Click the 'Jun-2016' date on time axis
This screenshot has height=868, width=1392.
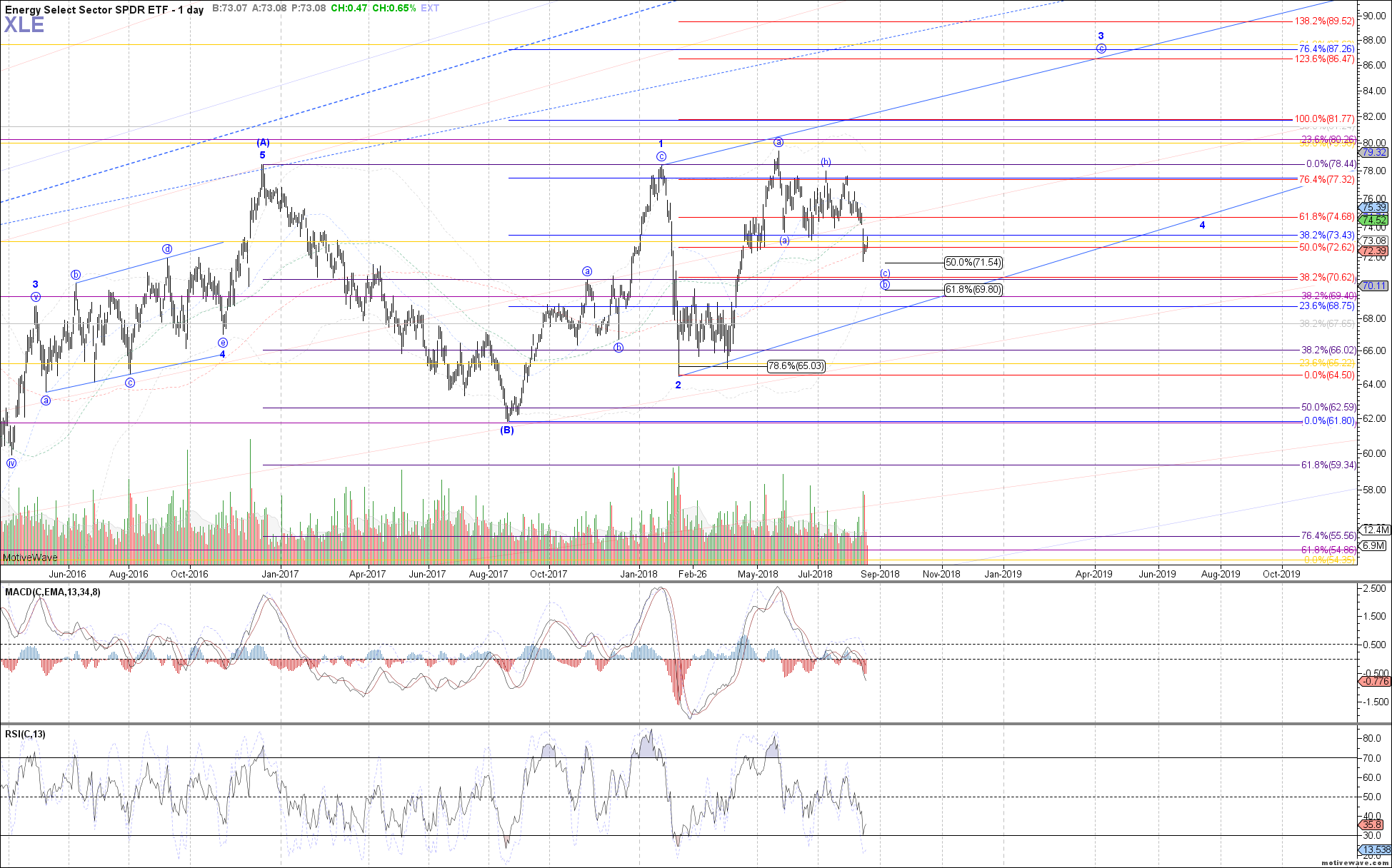(x=67, y=574)
